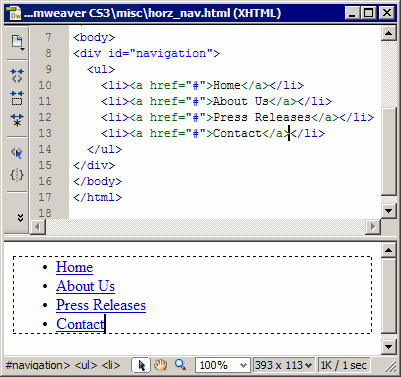Open window size 393 x 113 dropdown
The width and height of the screenshot is (401, 377).
284,365
